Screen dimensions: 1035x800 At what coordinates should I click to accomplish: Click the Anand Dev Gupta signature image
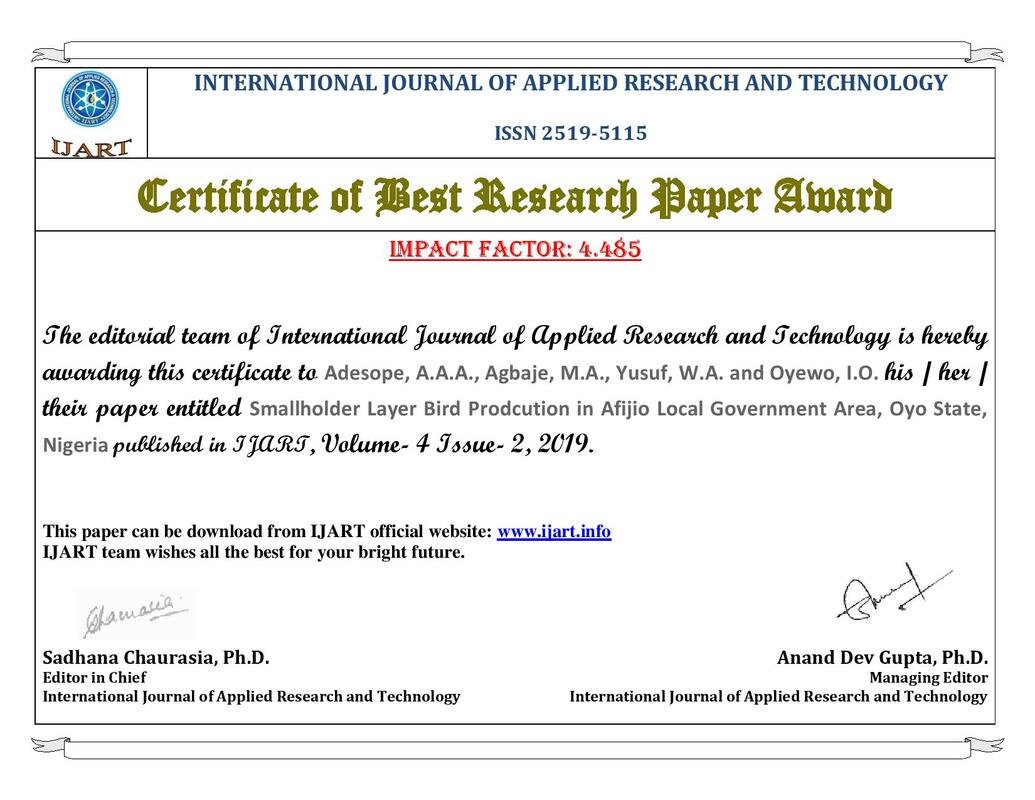click(894, 592)
